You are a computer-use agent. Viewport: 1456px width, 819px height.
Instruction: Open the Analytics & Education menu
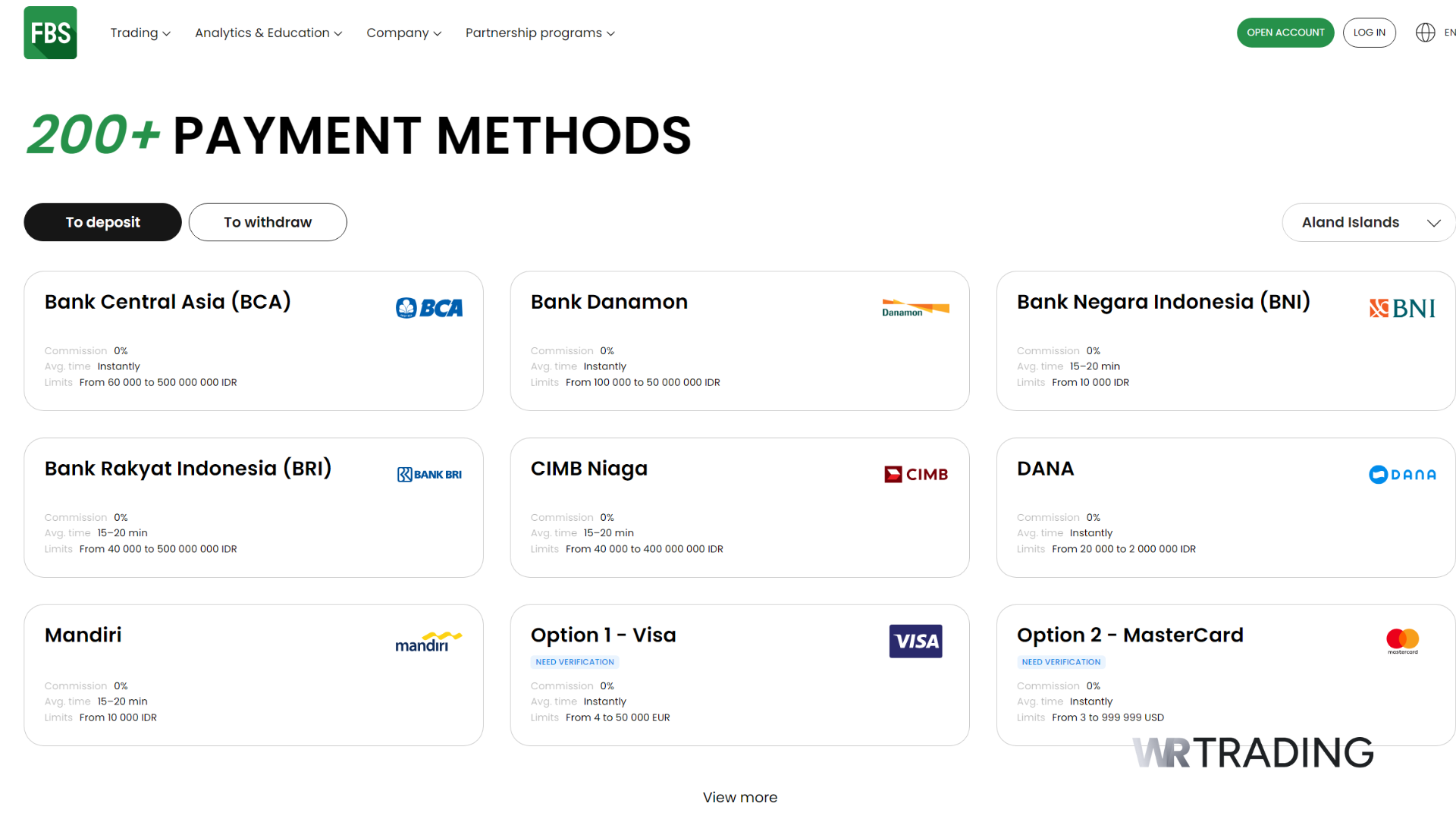(268, 33)
